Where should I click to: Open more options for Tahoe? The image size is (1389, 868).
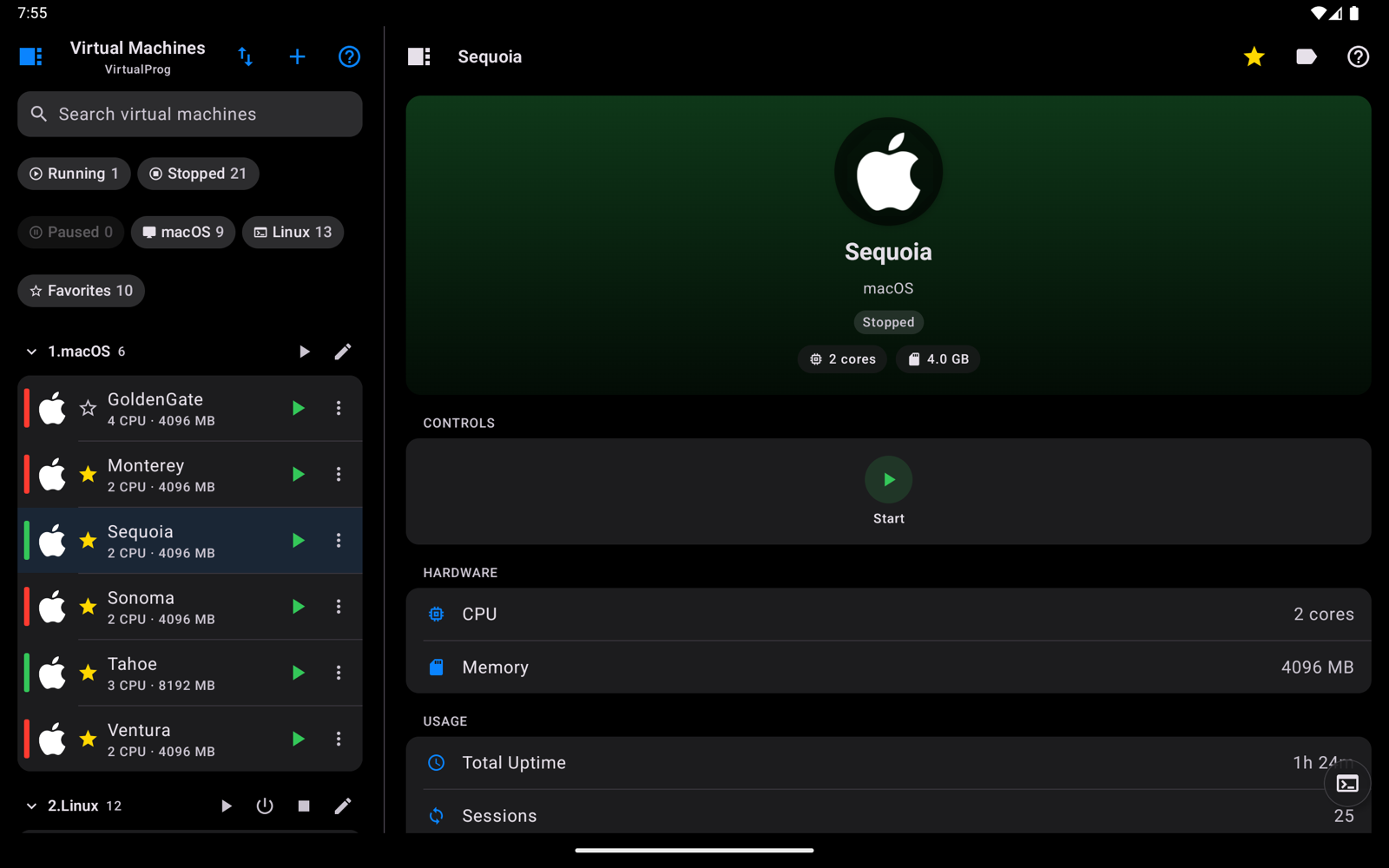pos(339,673)
